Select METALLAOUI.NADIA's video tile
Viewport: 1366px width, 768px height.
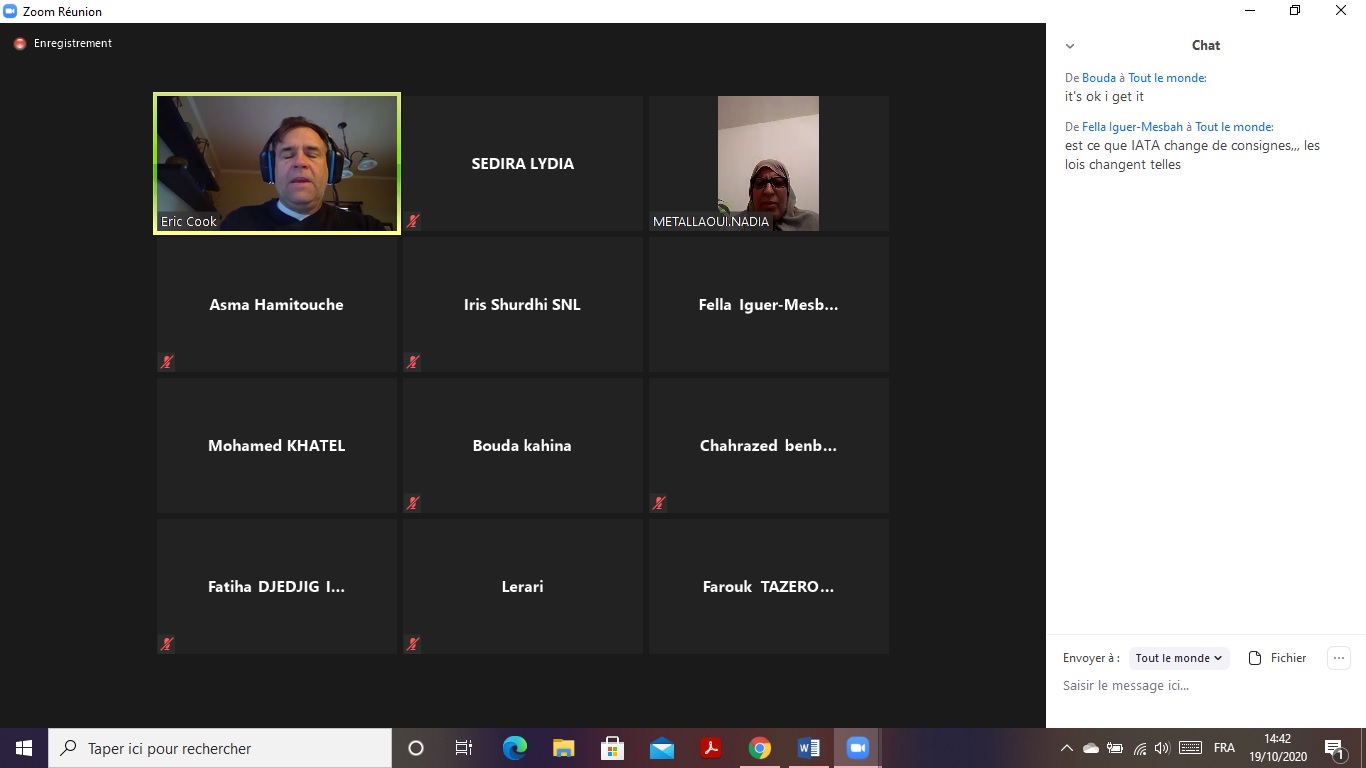tap(769, 164)
